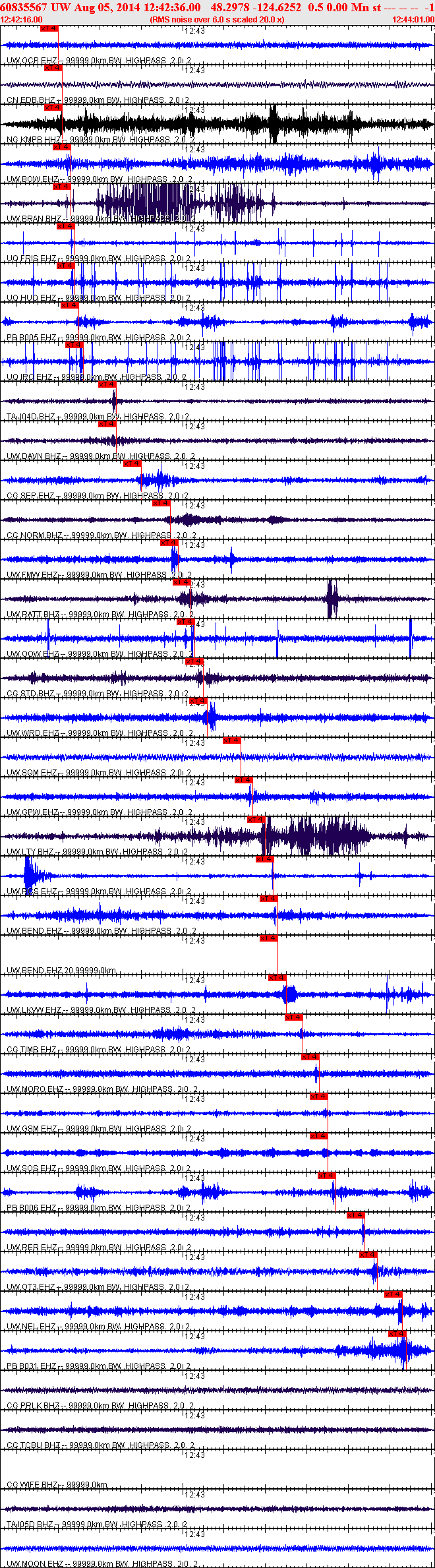This screenshot has width=435, height=1568.
Task: Select the red pick marker on UW MORO trace
Action: coord(310,1057)
